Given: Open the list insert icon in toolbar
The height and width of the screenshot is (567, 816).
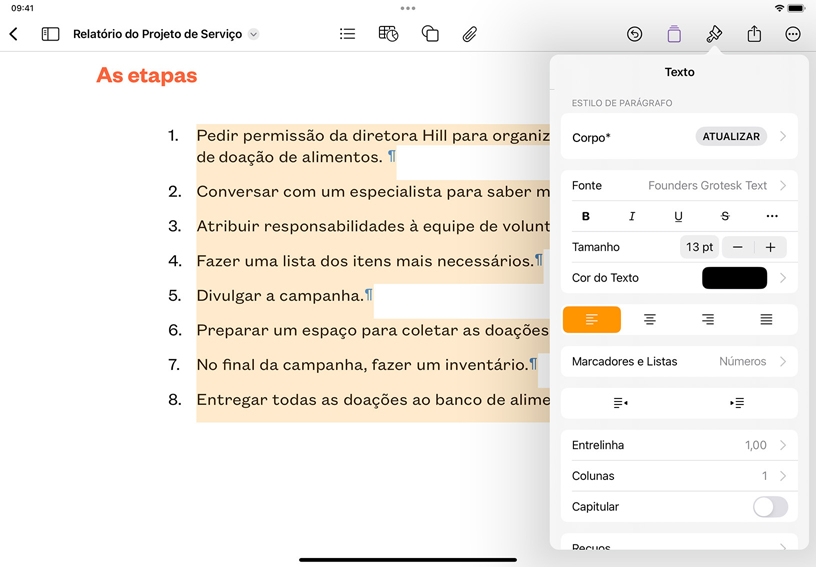Looking at the screenshot, I should (347, 34).
